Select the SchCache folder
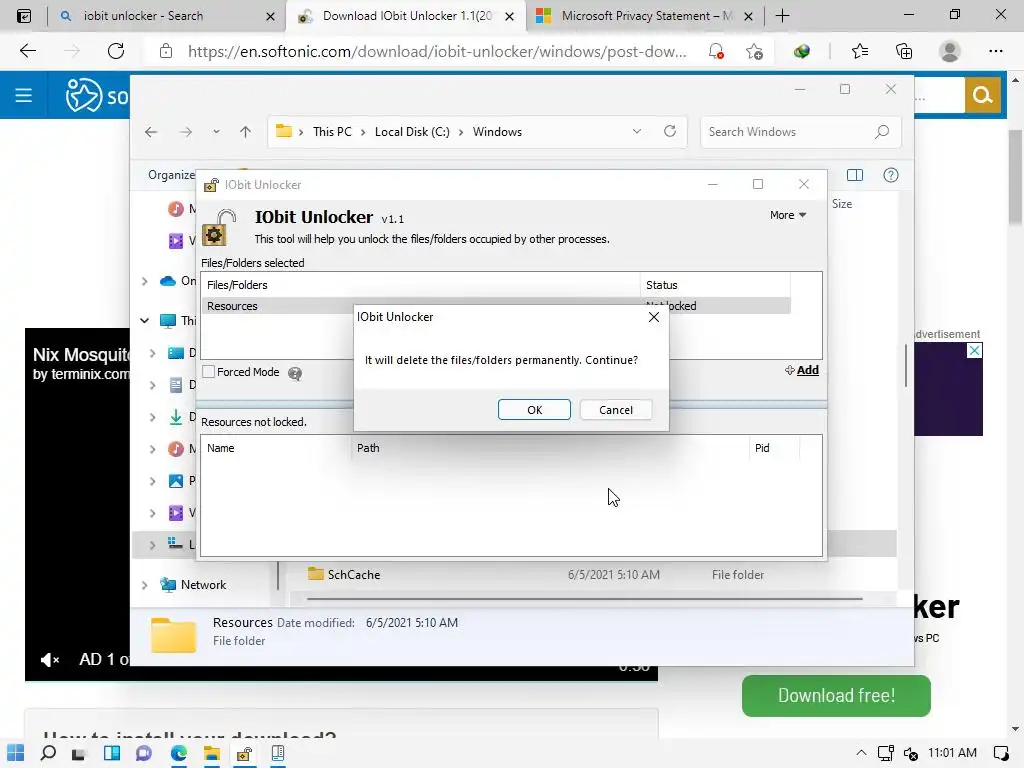This screenshot has width=1024, height=768. coord(353,575)
